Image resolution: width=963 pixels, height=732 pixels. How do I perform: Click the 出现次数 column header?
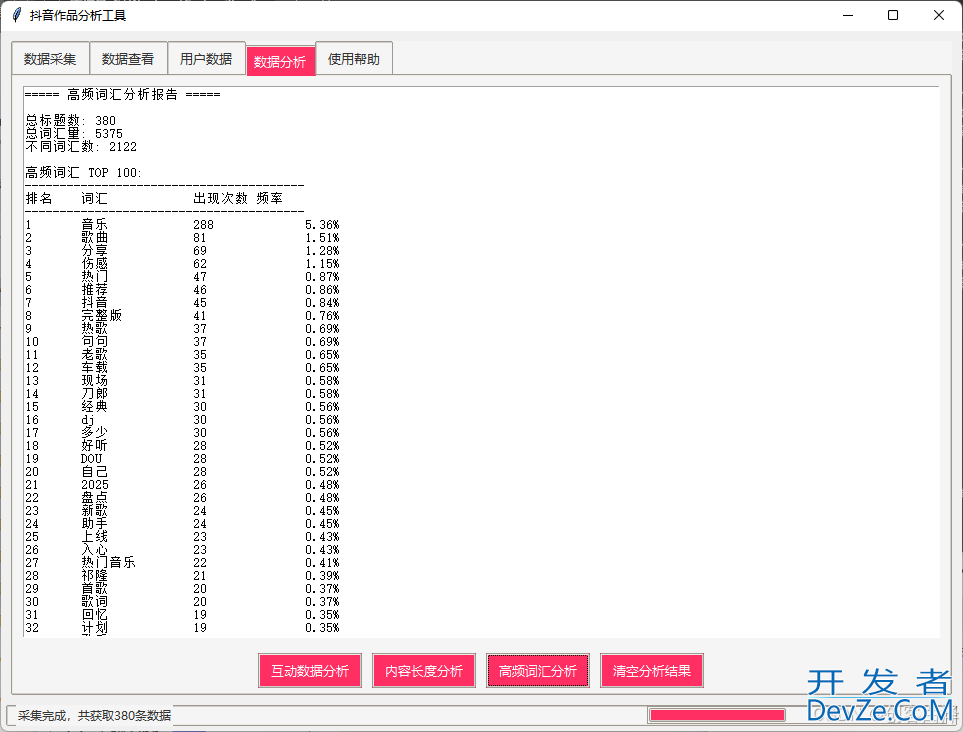tap(220, 198)
